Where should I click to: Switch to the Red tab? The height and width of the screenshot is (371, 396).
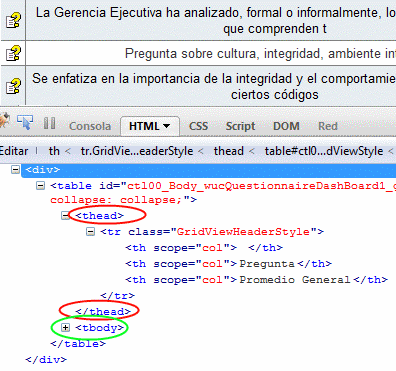click(328, 126)
